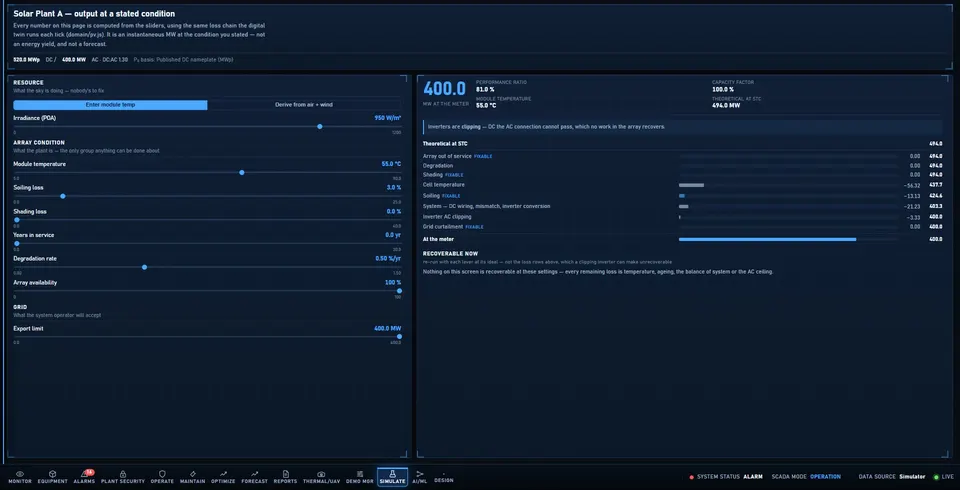Click the System DC wiring mismatch row label
Image resolution: width=960 pixels, height=490 pixels.
click(486, 206)
